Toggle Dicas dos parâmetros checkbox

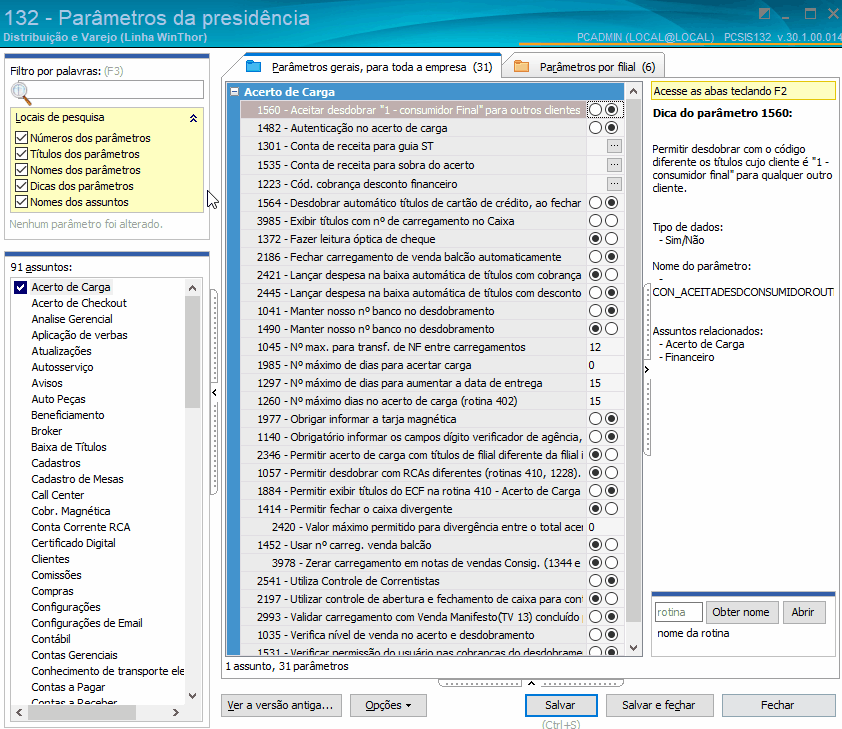21,186
